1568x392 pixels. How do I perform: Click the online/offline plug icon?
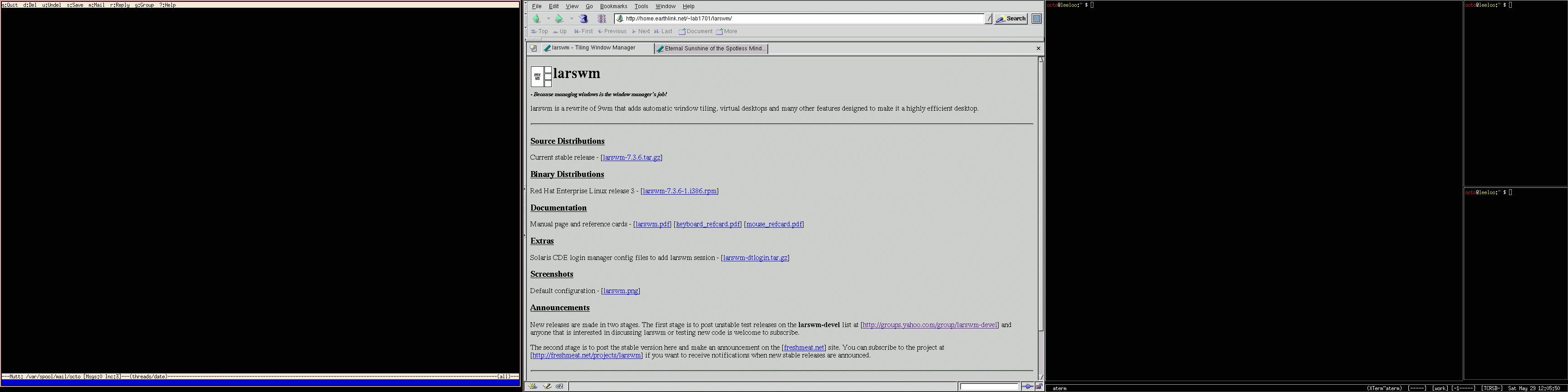pos(1028,387)
